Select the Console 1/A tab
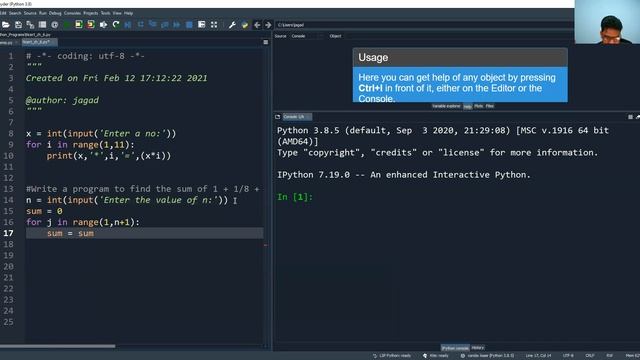Image resolution: width=640 pixels, height=360 pixels. 297,117
